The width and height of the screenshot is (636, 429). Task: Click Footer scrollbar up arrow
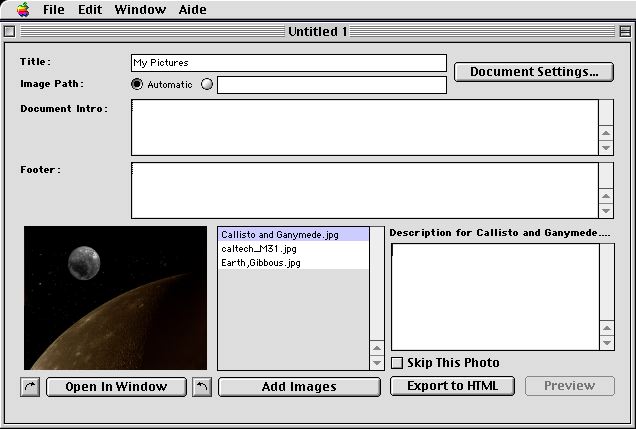point(606,196)
